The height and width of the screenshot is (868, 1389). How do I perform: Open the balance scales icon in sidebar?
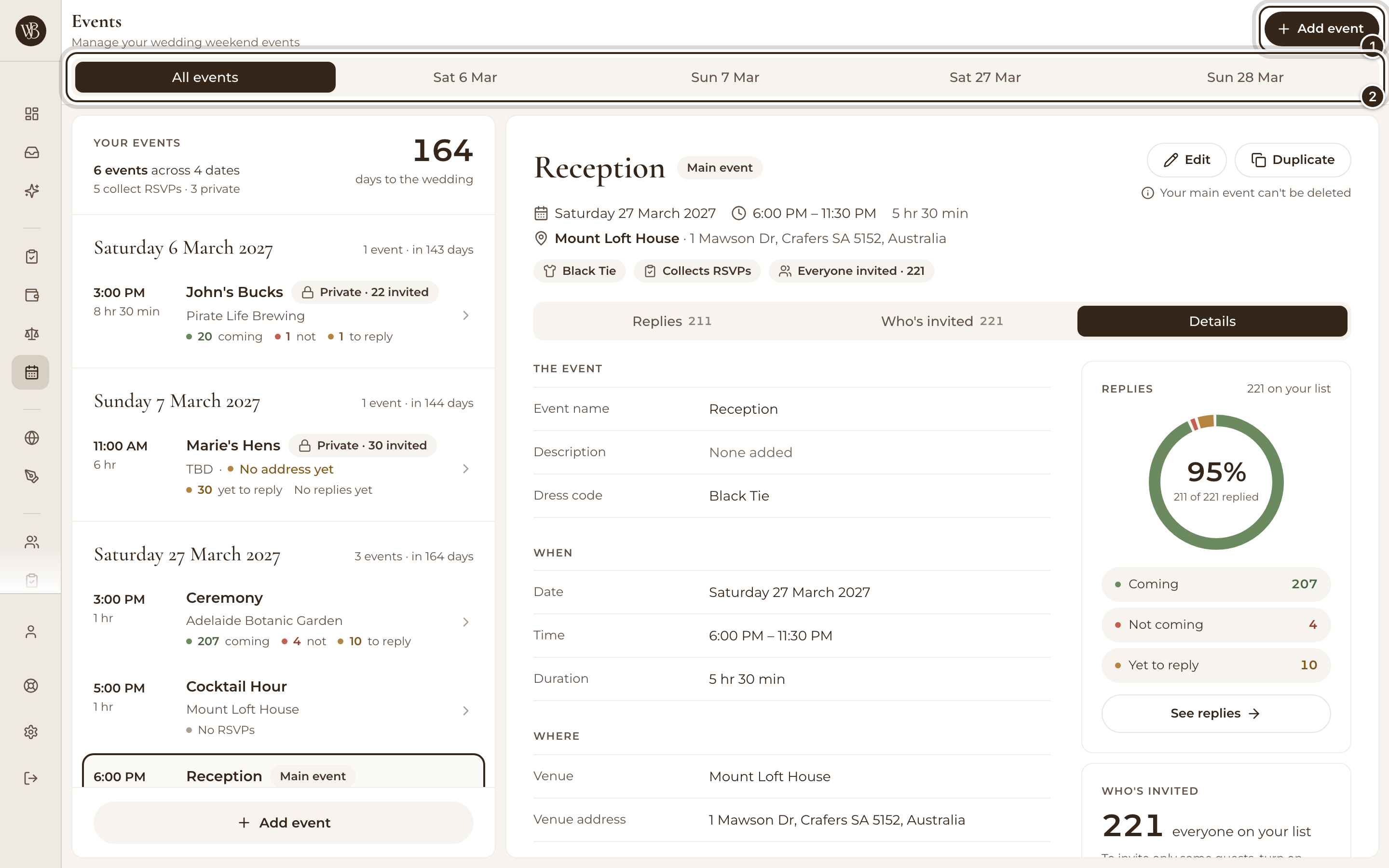(31, 334)
